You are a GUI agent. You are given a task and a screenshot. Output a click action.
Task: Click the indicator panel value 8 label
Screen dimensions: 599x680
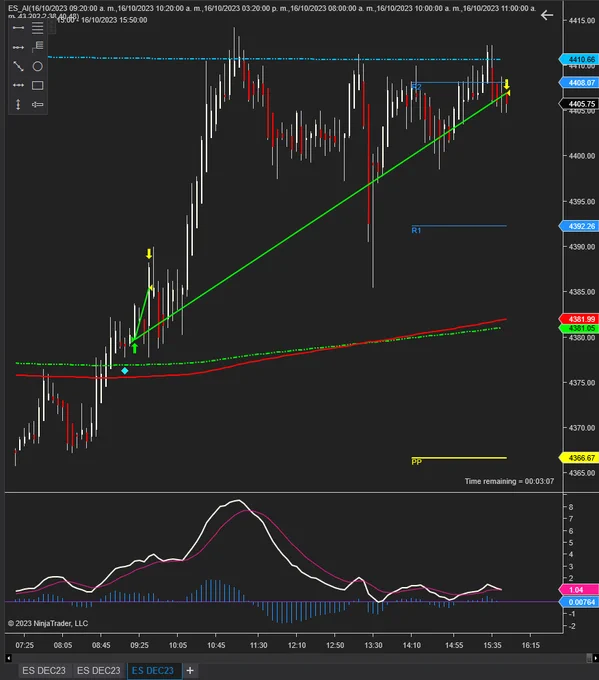click(571, 507)
